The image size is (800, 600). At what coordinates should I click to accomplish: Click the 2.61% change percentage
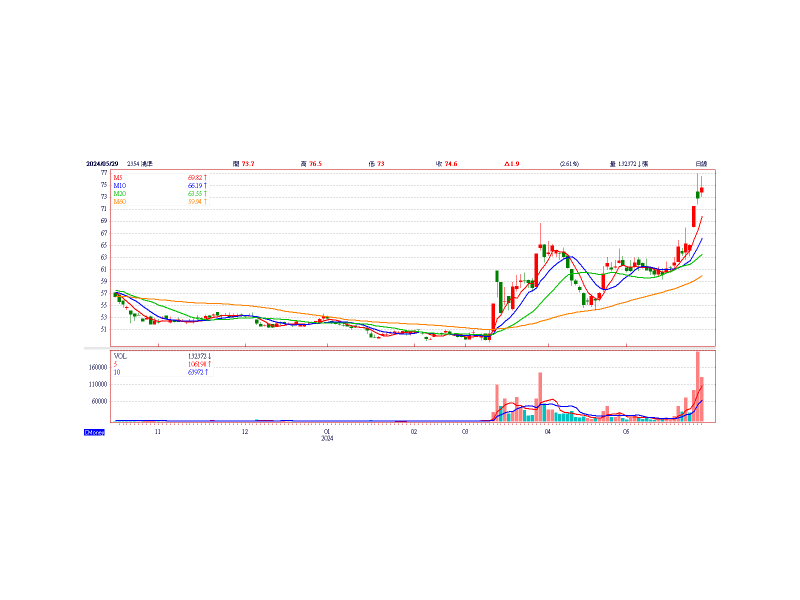click(570, 163)
